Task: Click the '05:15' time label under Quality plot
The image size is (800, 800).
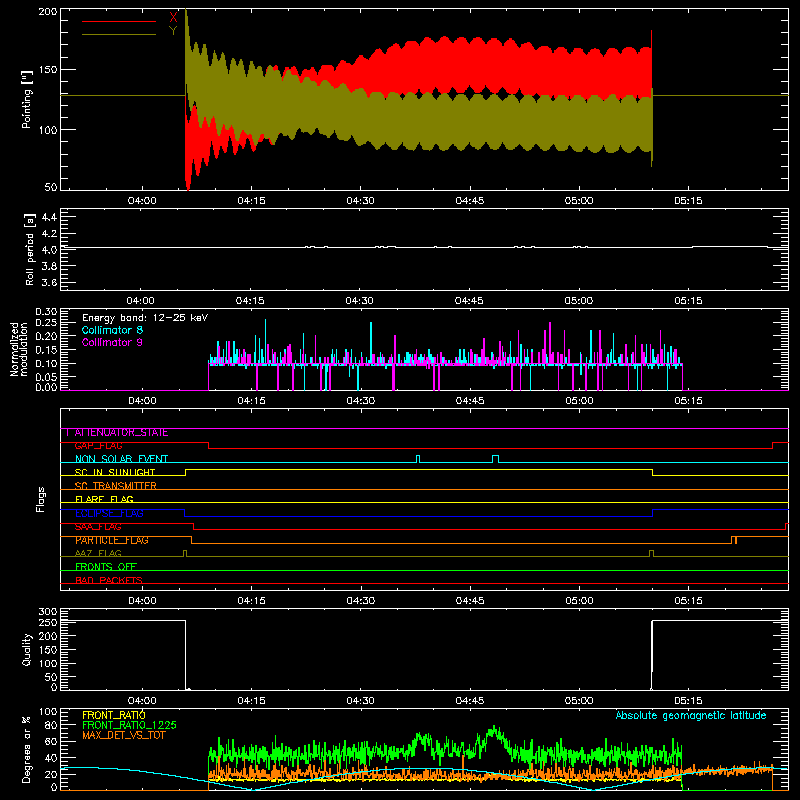Action: coord(688,701)
